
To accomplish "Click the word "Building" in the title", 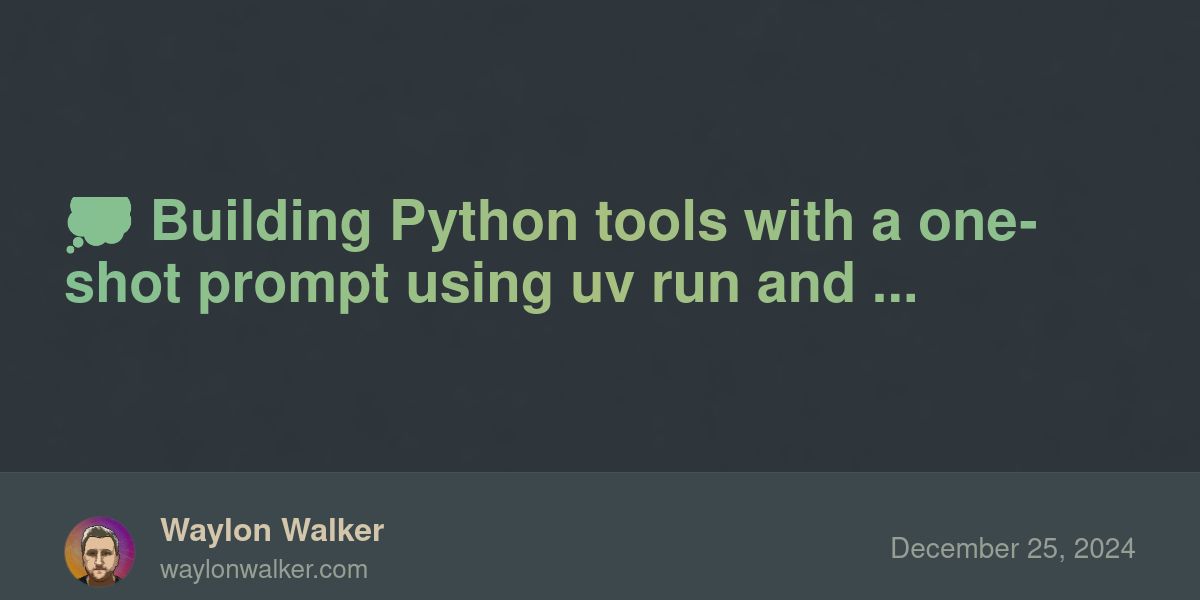I will pyautogui.click(x=261, y=222).
